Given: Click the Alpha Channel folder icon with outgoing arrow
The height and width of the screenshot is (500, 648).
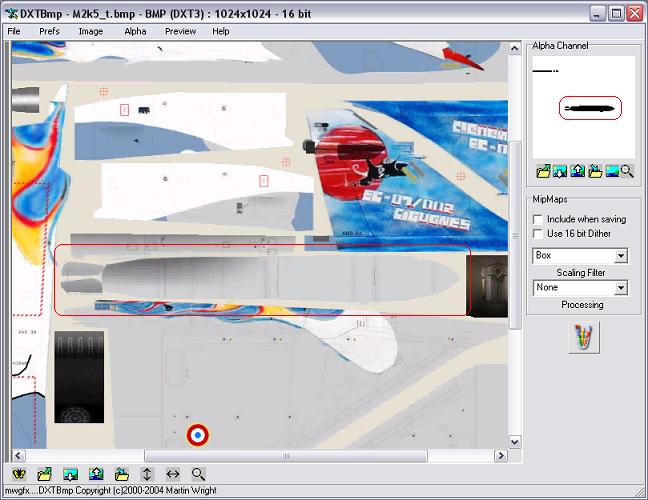Looking at the screenshot, I should (x=543, y=171).
